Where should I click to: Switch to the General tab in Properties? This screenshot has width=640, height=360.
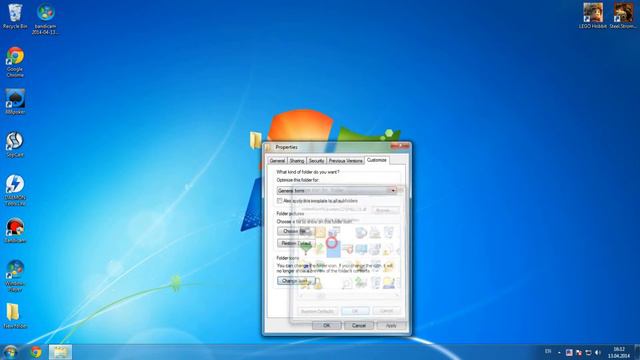pyautogui.click(x=278, y=160)
